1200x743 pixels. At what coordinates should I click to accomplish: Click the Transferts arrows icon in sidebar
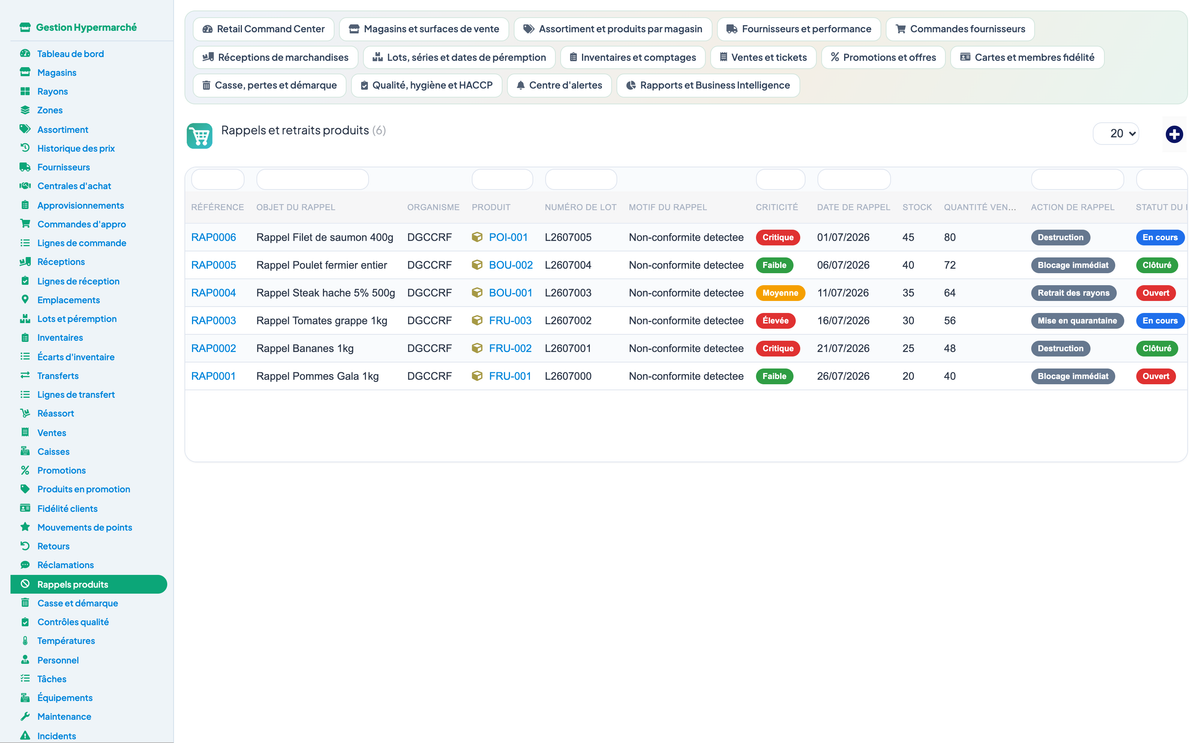point(25,376)
